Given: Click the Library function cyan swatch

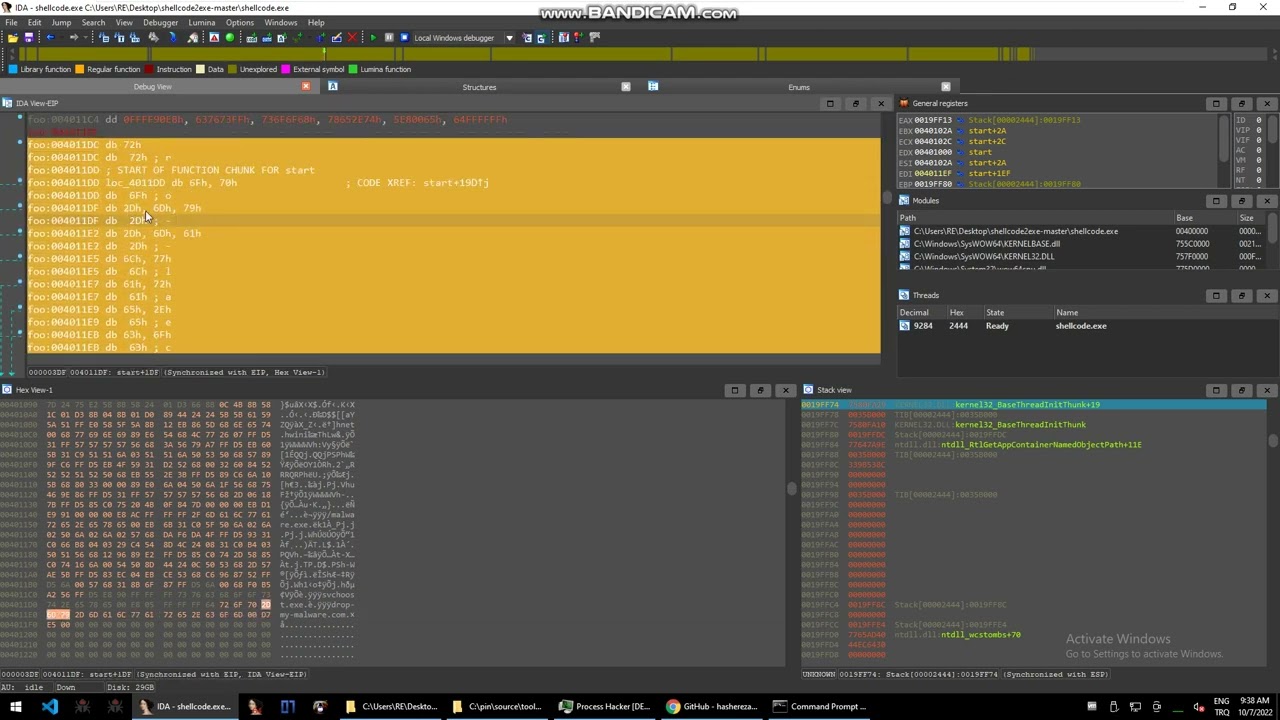Looking at the screenshot, I should tap(13, 69).
